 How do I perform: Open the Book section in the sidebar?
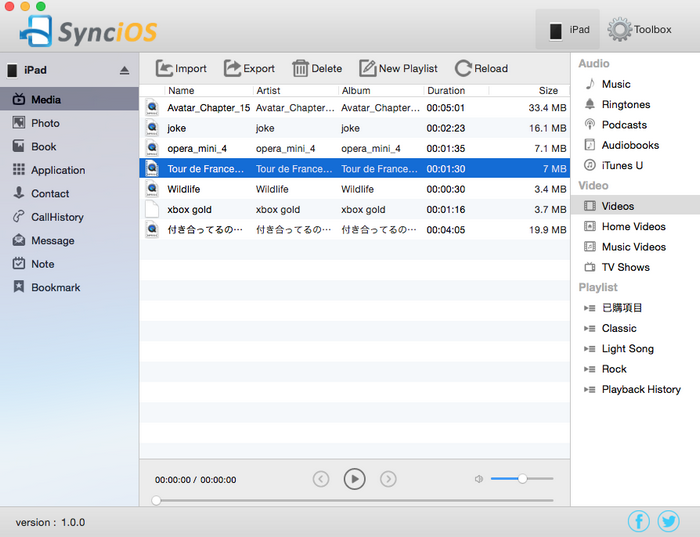(x=69, y=146)
